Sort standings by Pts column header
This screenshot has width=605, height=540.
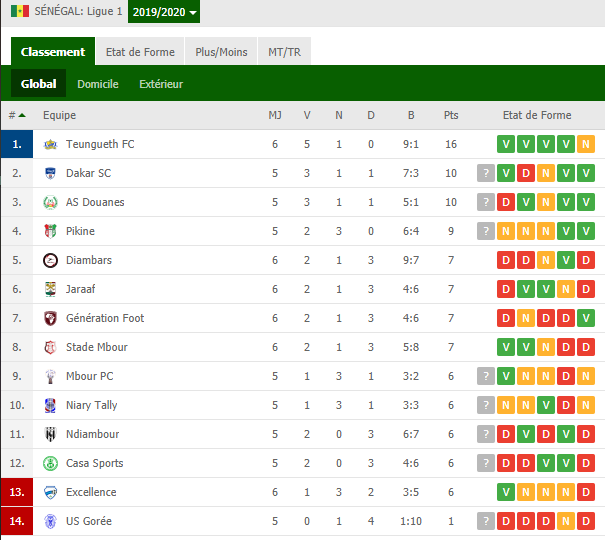click(451, 115)
